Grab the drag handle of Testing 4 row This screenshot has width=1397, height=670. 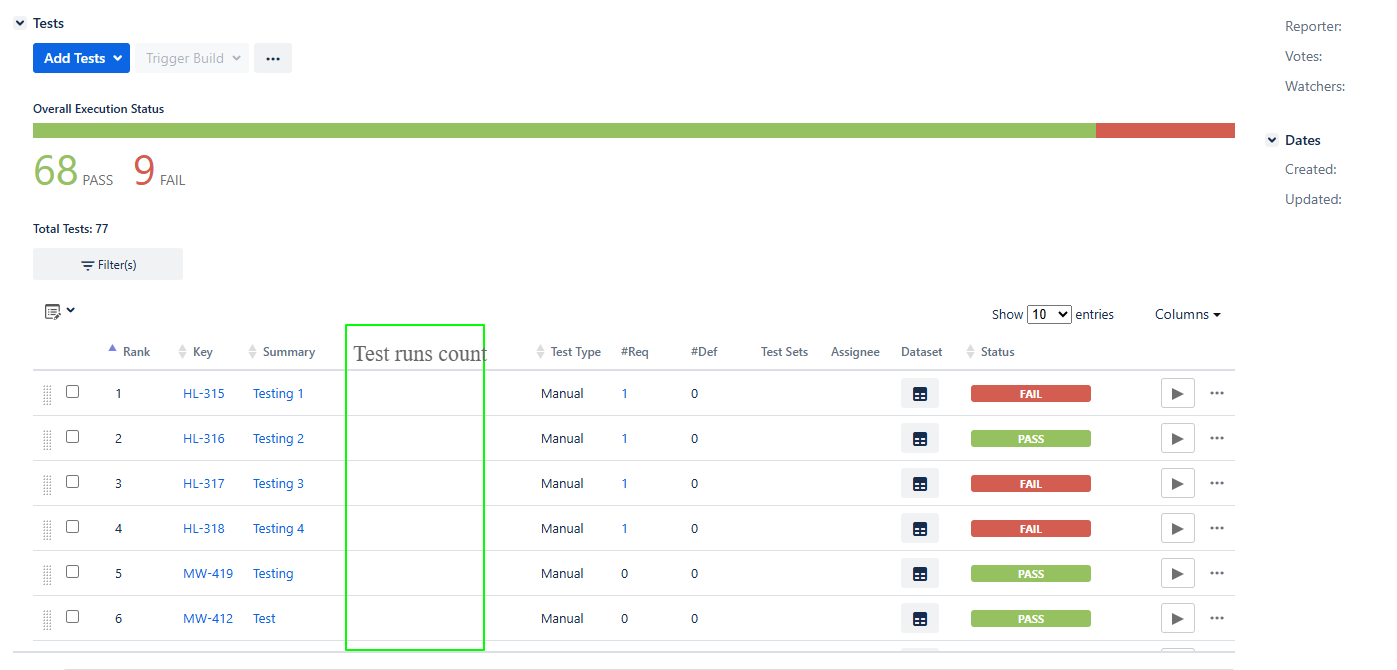coord(47,530)
